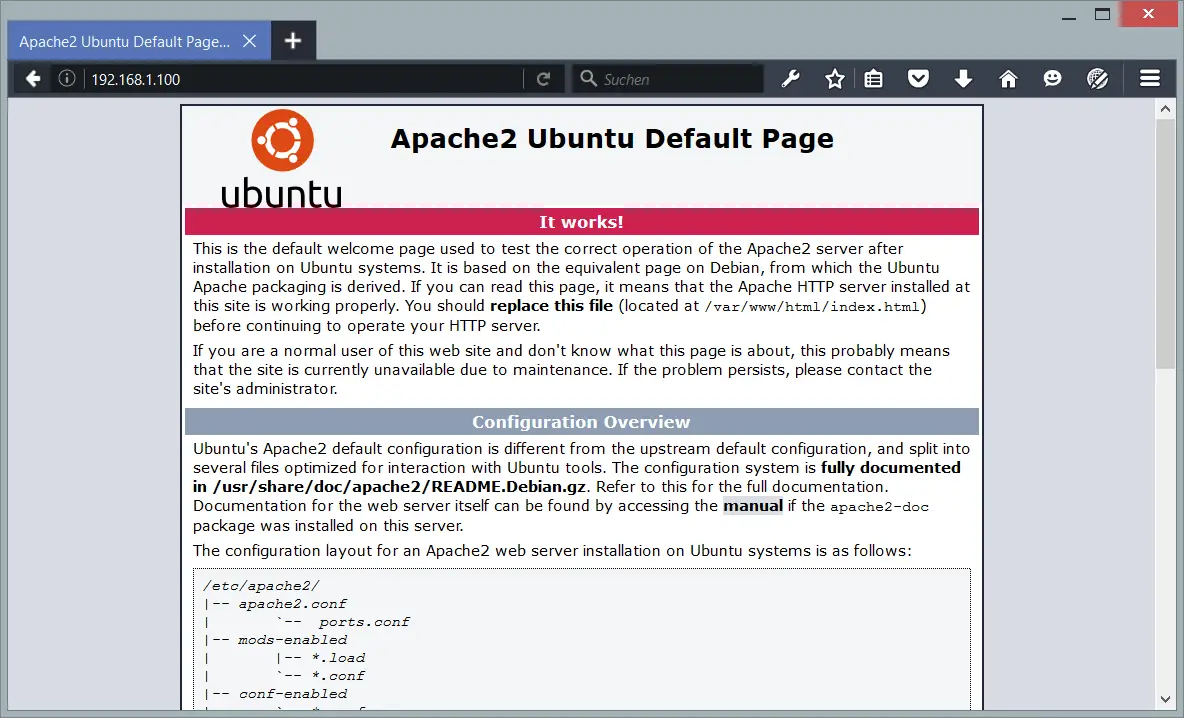
Task: Focus the address bar showing 192.168.1.100
Action: (302, 79)
